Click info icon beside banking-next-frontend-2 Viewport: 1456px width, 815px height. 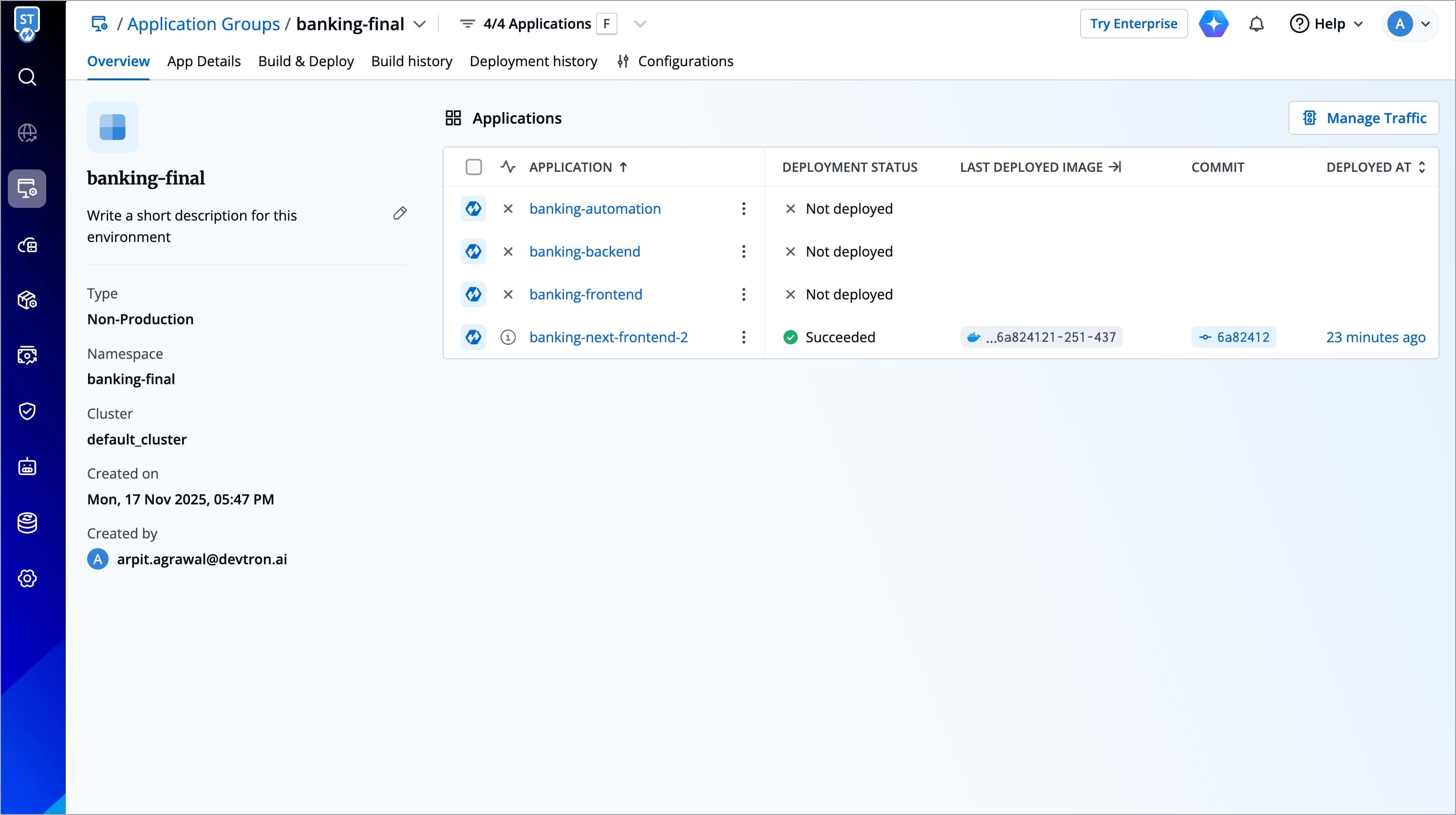[507, 337]
